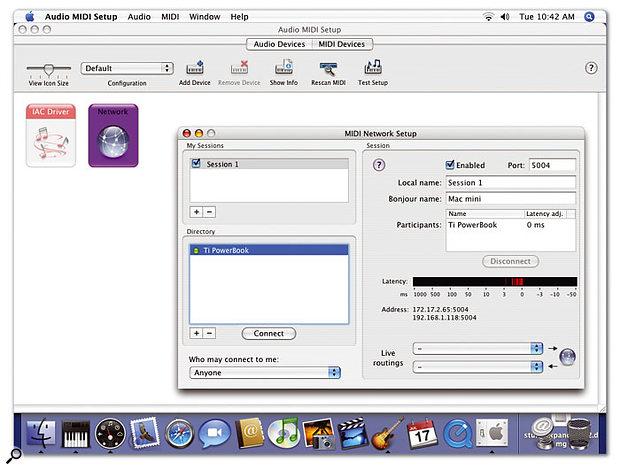
Task: Click the Add Device toolbar icon
Action: pyautogui.click(x=195, y=68)
